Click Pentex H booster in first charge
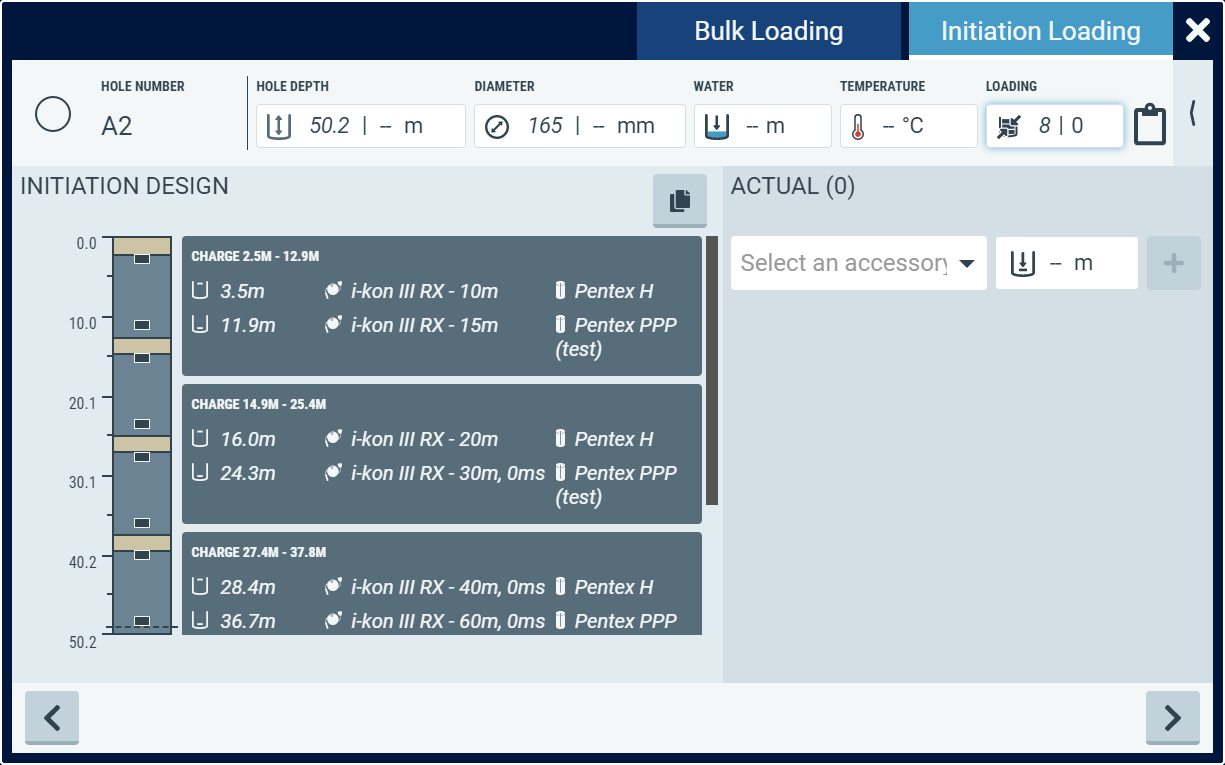Image resolution: width=1225 pixels, height=765 pixels. pyautogui.click(x=614, y=292)
